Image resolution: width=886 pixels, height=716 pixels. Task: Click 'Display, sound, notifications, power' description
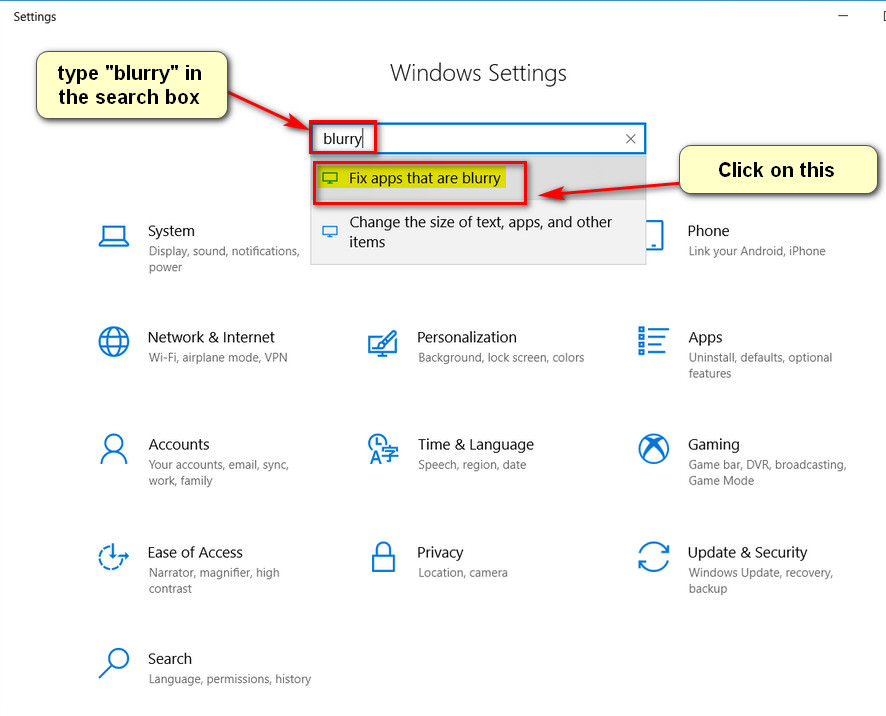pyautogui.click(x=224, y=259)
